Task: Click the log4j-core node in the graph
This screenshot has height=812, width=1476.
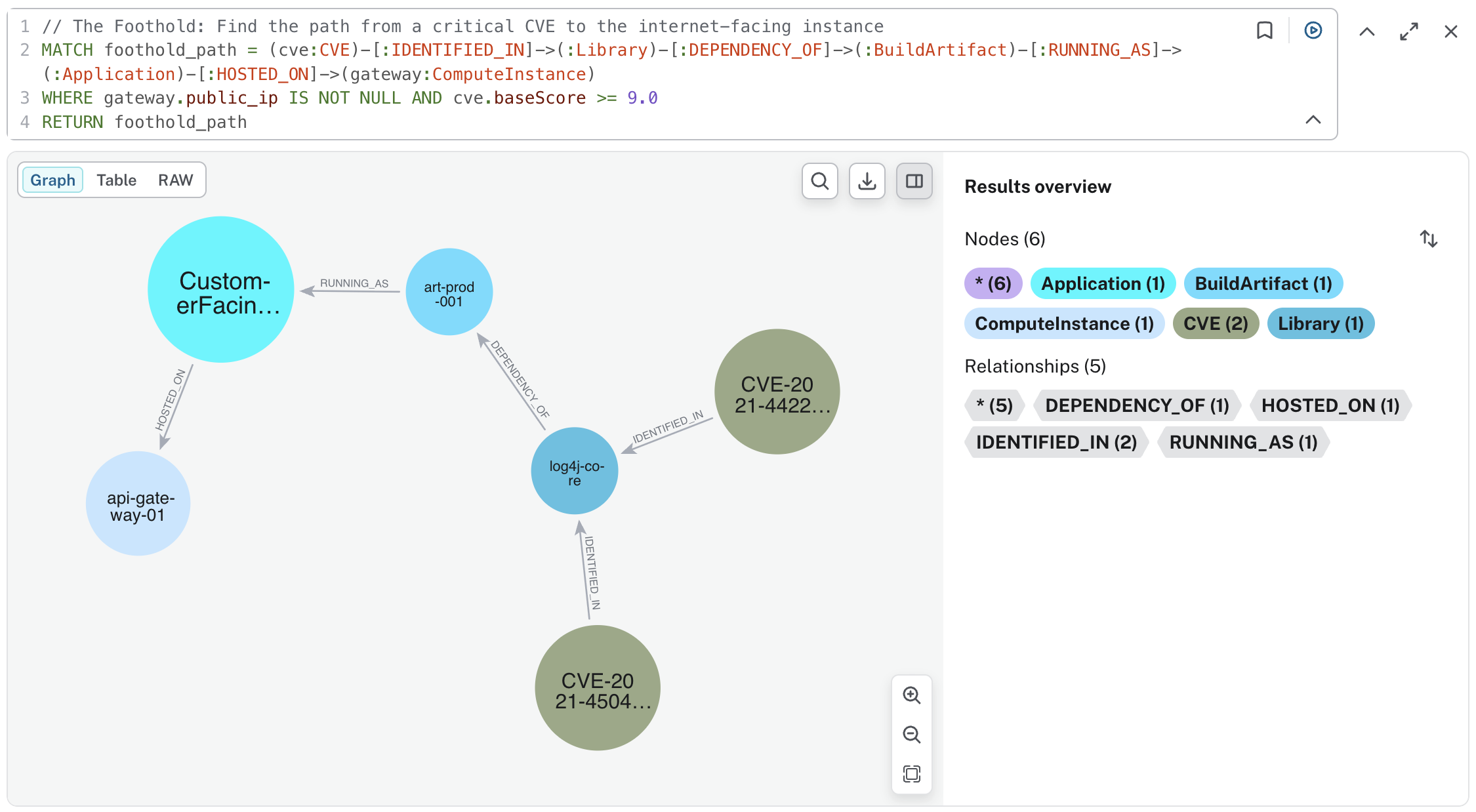Action: [574, 471]
